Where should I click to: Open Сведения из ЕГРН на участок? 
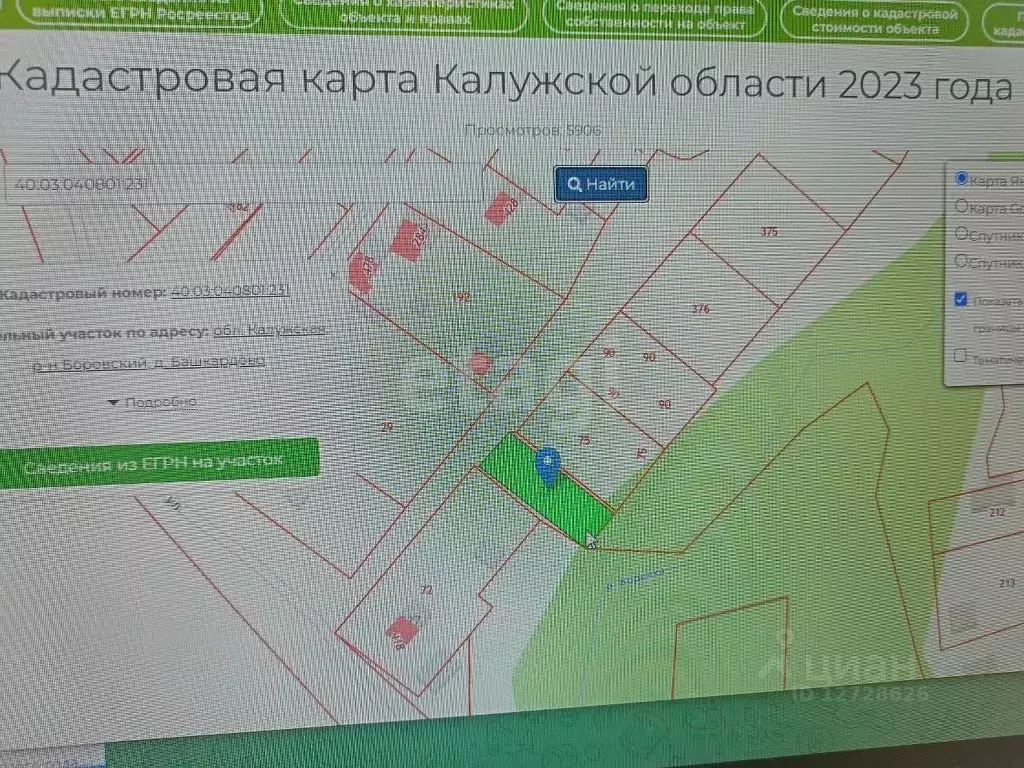click(x=155, y=464)
